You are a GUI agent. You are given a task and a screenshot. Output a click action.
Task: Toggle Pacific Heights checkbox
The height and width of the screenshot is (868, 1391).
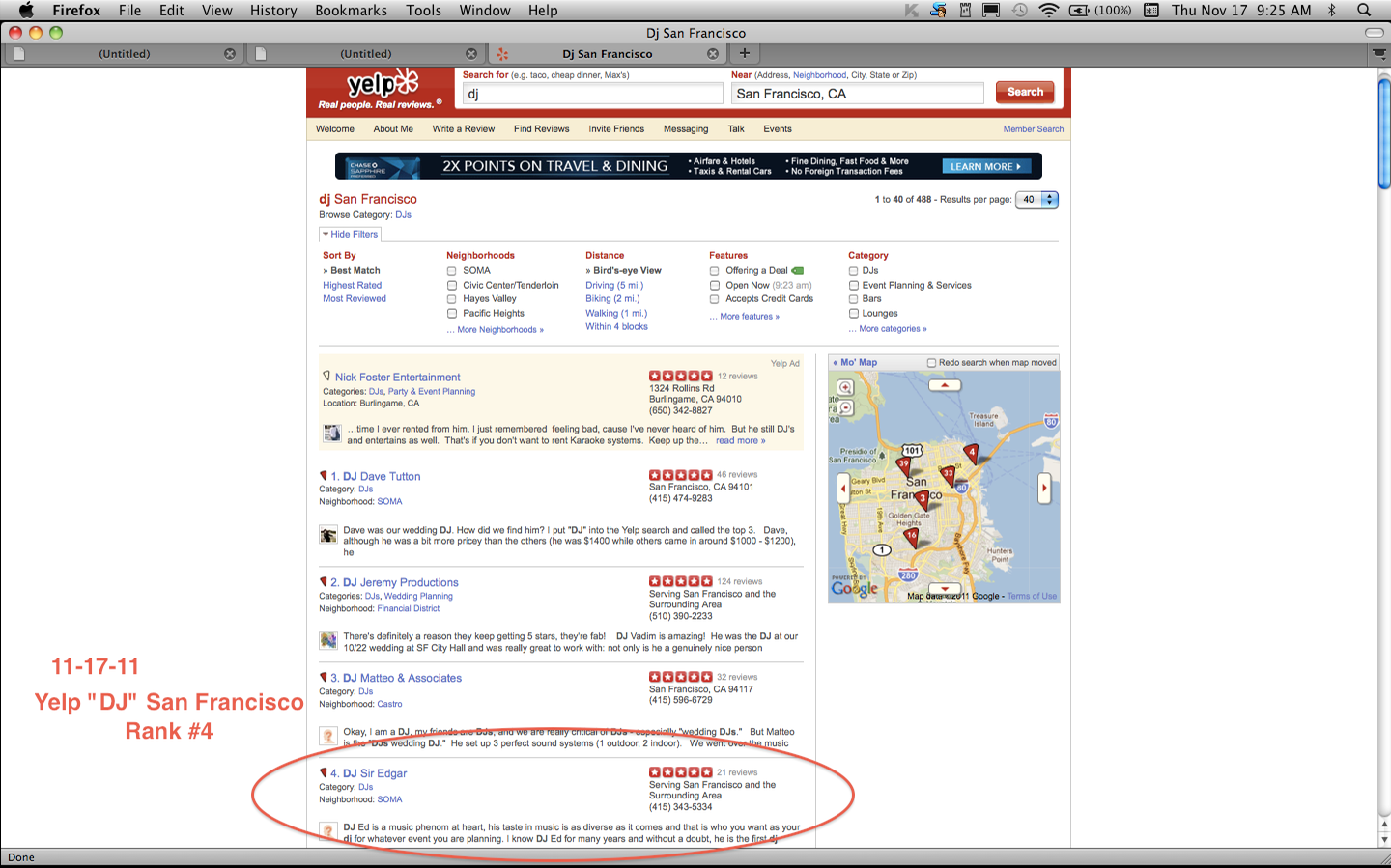pos(451,314)
